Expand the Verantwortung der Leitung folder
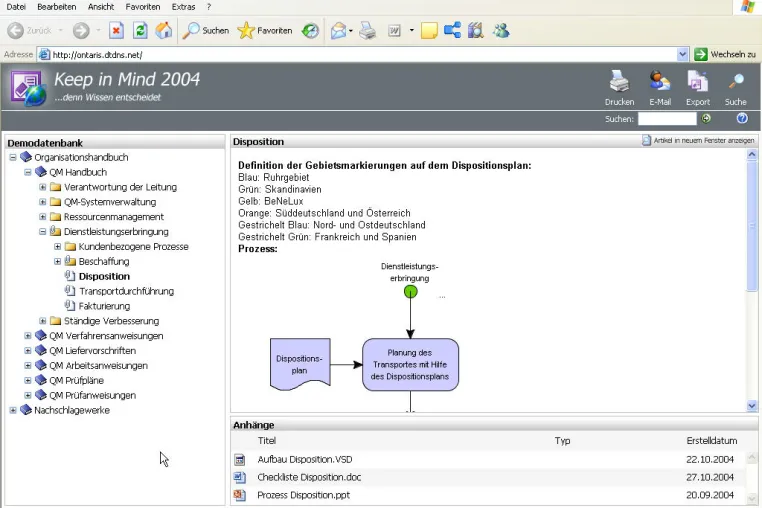Viewport: 762px width, 508px height. click(43, 187)
